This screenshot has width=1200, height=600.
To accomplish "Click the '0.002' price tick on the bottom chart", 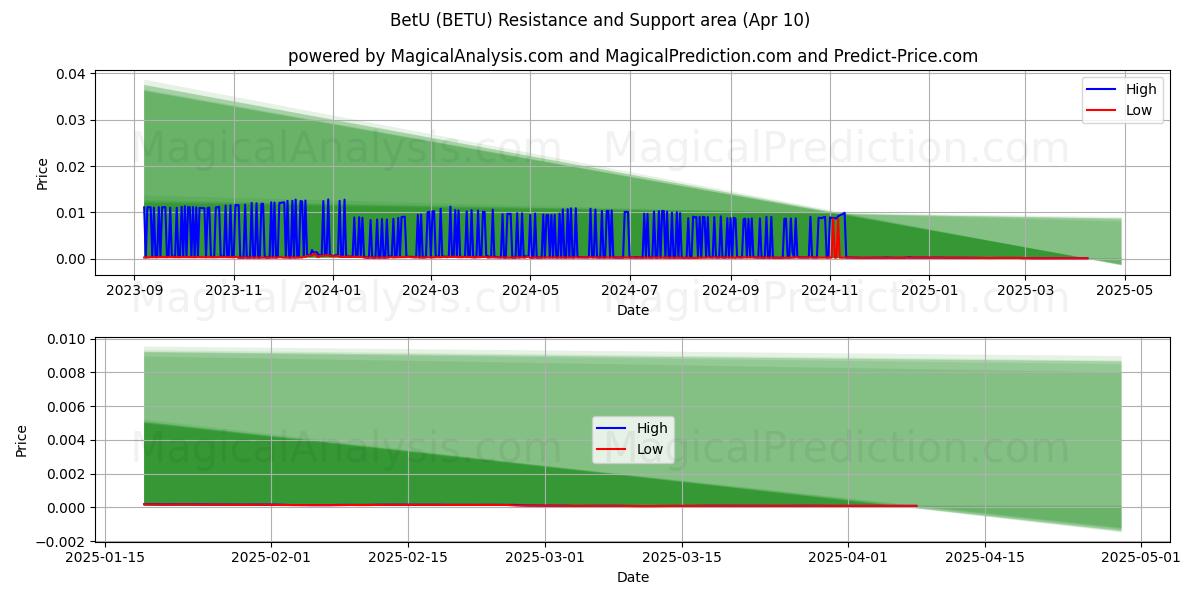I will click(67, 474).
